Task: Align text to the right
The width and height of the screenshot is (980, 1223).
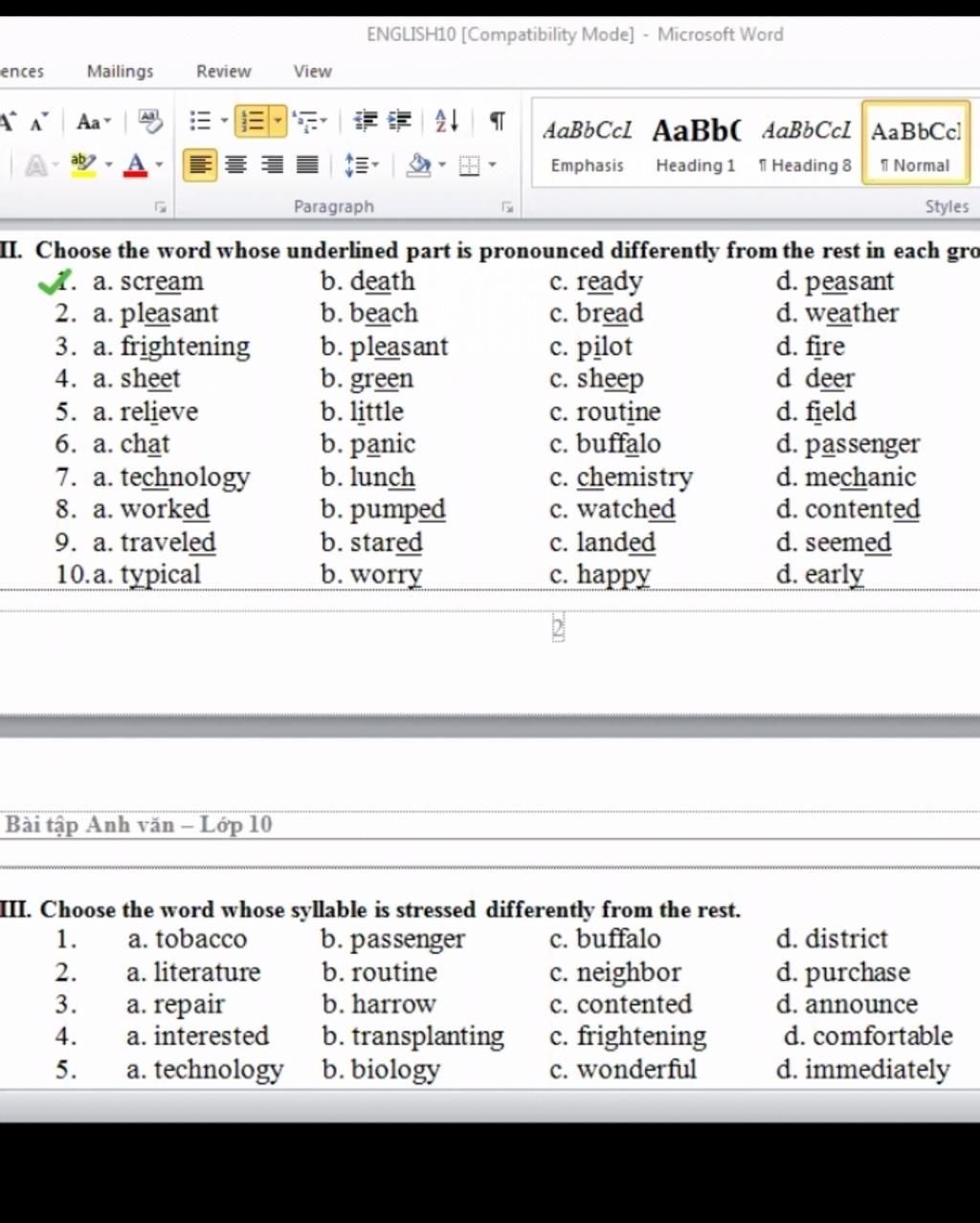Action: click(272, 166)
